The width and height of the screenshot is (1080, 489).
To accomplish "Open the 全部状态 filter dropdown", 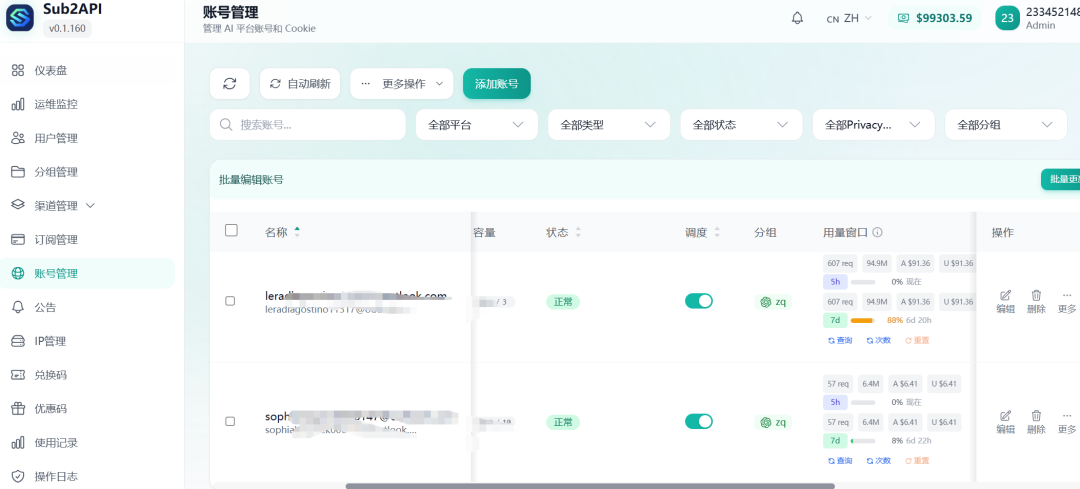I will tap(741, 125).
